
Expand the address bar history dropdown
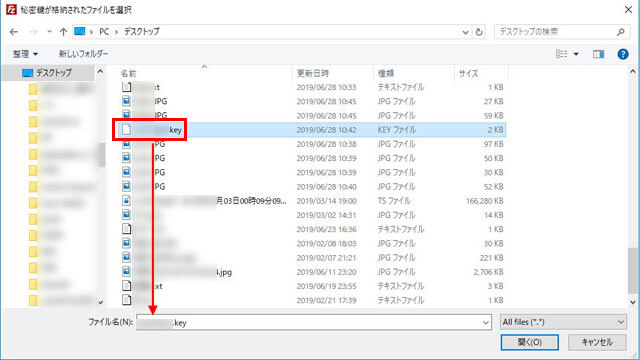click(x=465, y=32)
